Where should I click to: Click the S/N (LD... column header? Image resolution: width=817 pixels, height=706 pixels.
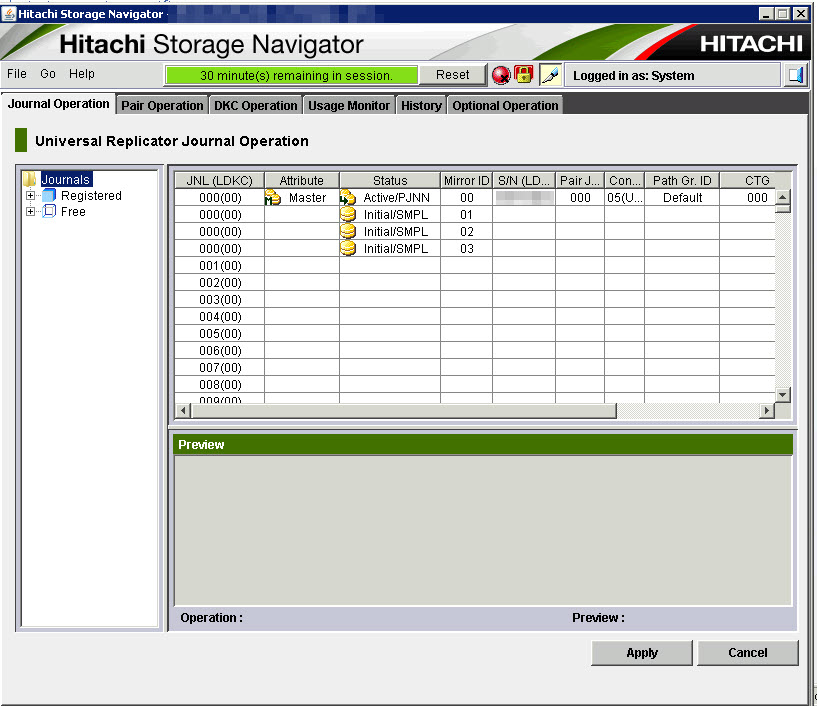tap(524, 180)
